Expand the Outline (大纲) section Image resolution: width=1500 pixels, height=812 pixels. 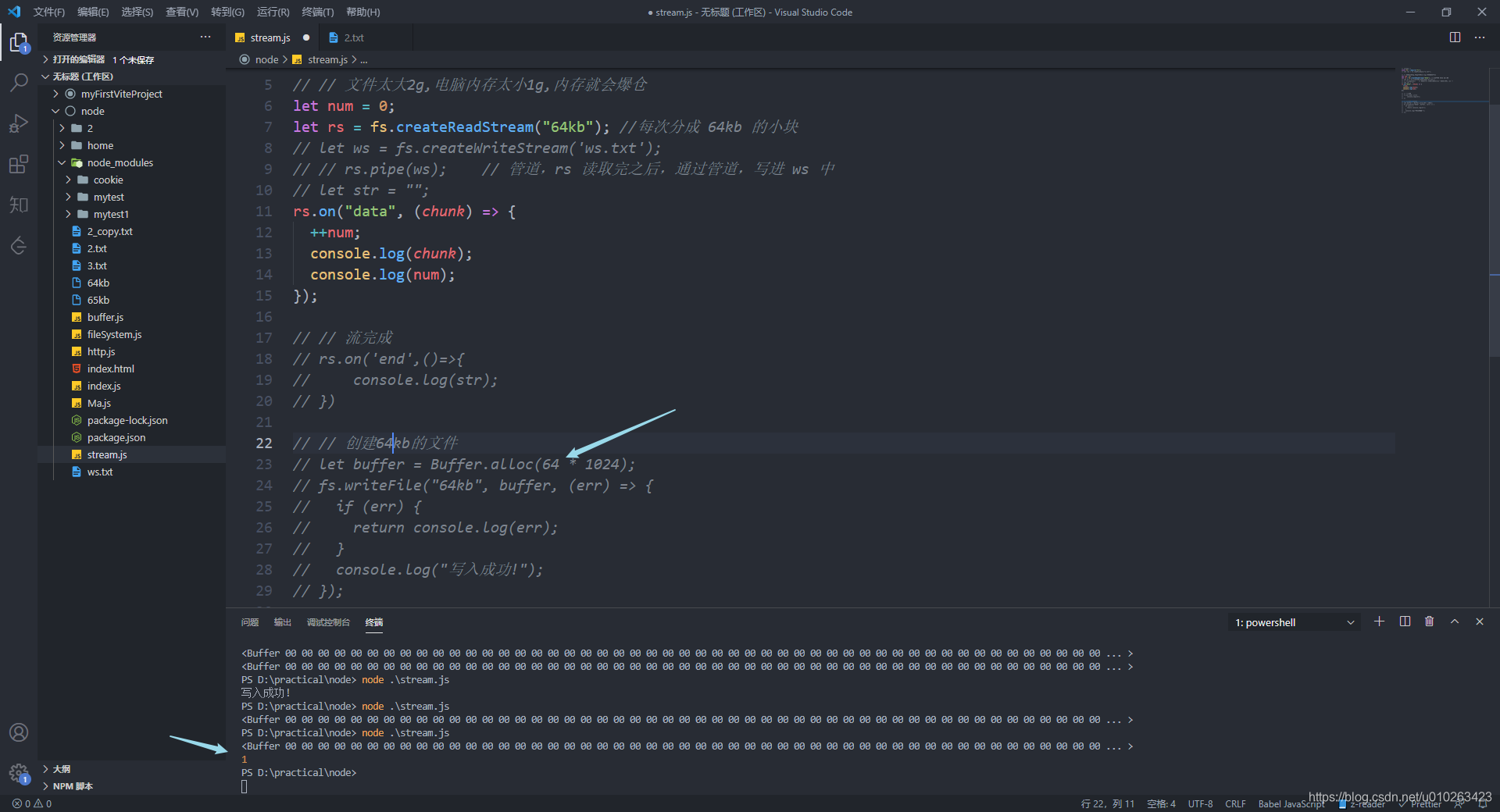[131, 769]
